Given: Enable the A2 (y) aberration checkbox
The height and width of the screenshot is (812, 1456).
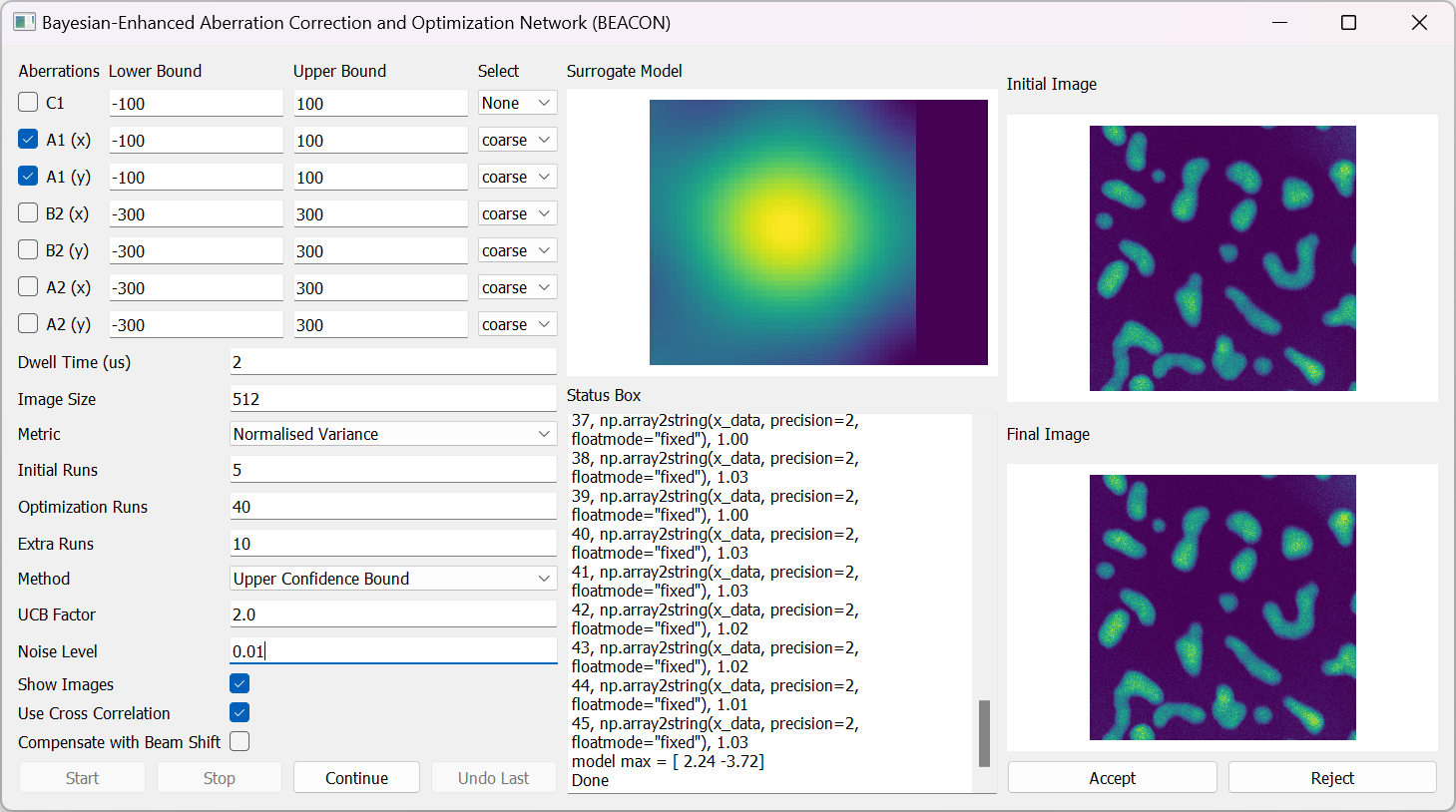Looking at the screenshot, I should [28, 323].
